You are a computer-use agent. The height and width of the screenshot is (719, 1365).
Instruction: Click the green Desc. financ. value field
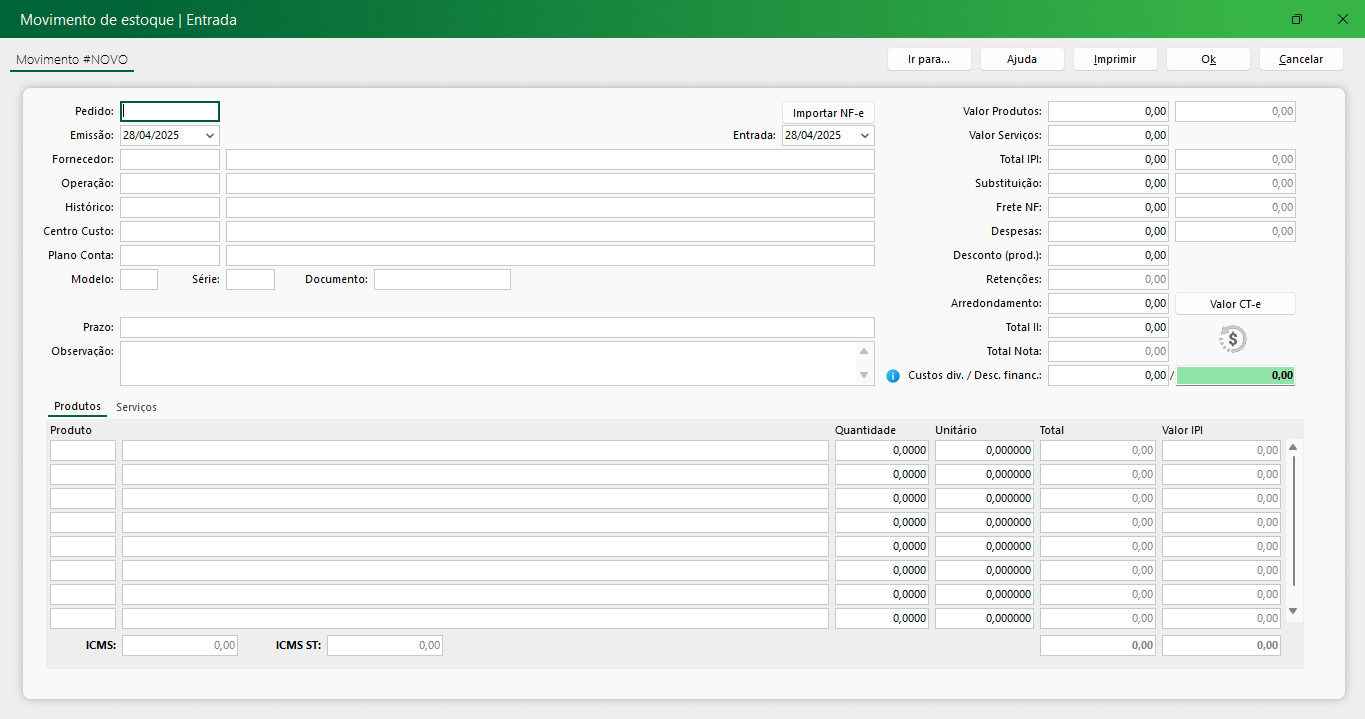[1235, 376]
